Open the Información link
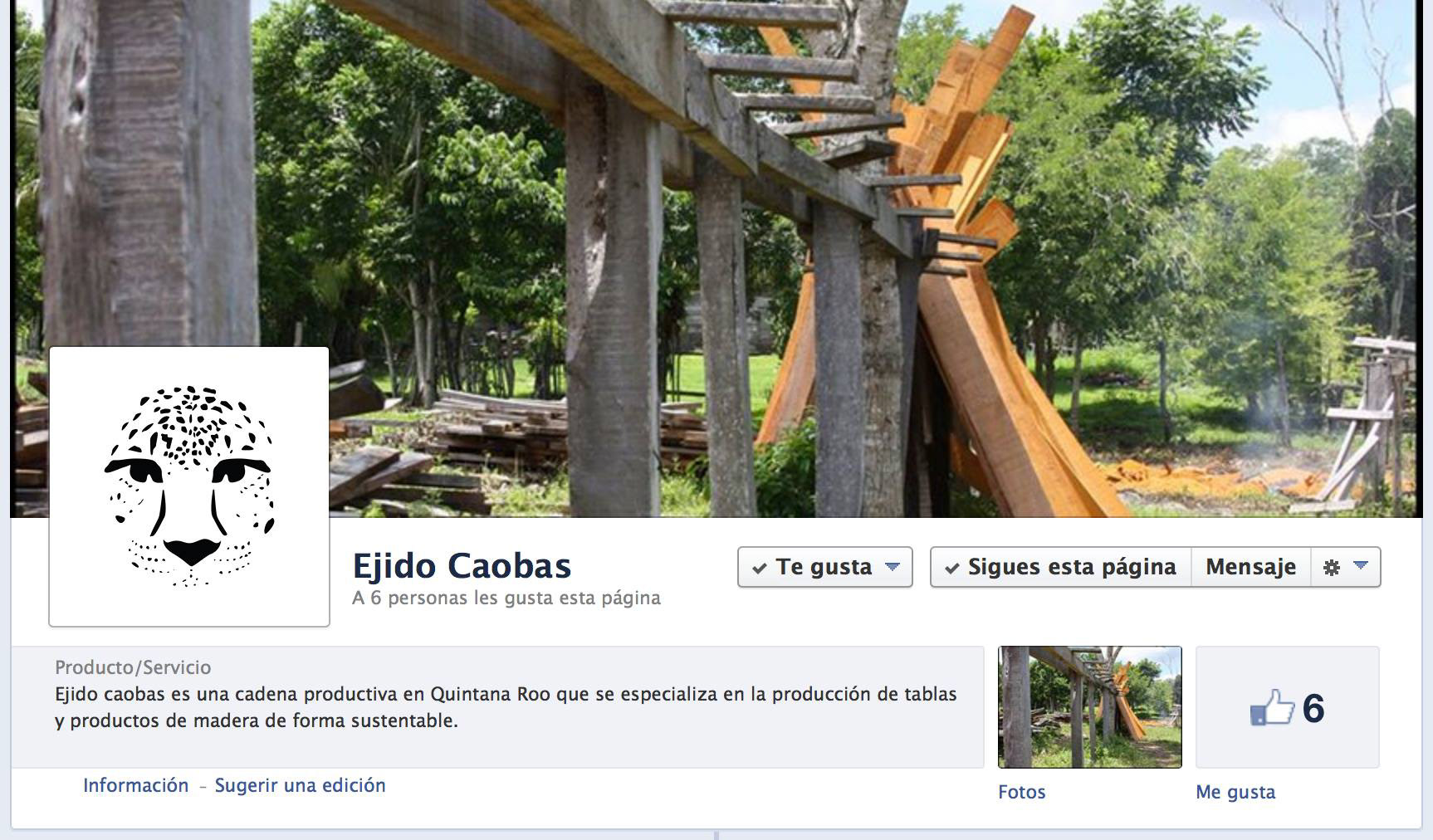This screenshot has width=1433, height=840. pos(135,785)
